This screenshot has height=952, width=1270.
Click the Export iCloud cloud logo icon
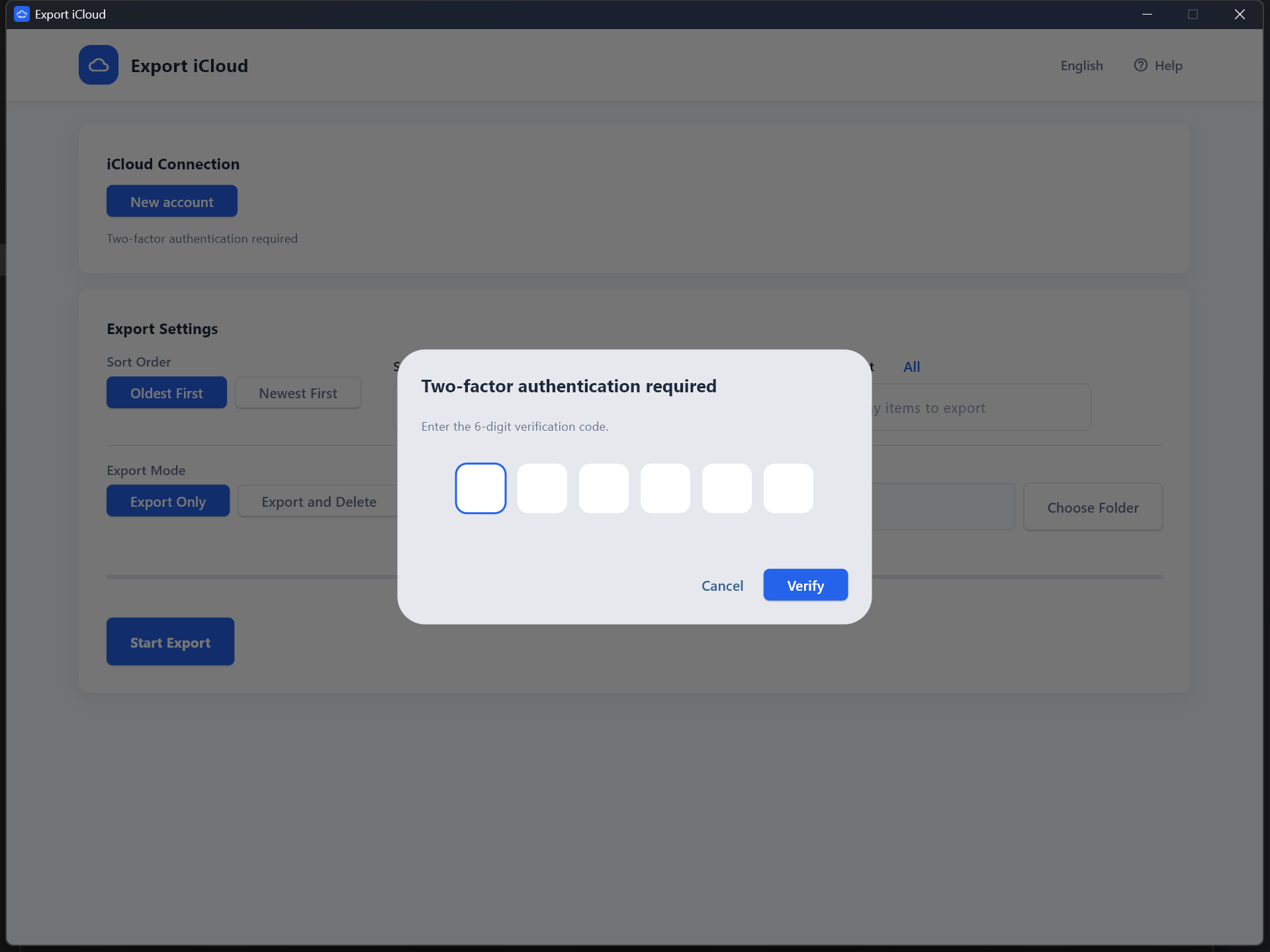click(98, 65)
